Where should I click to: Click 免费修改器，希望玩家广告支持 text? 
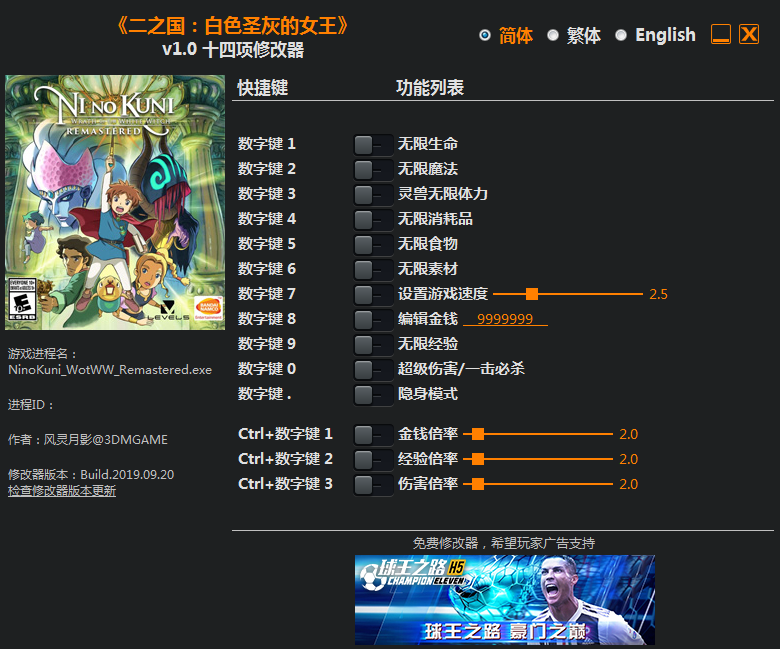click(x=504, y=543)
